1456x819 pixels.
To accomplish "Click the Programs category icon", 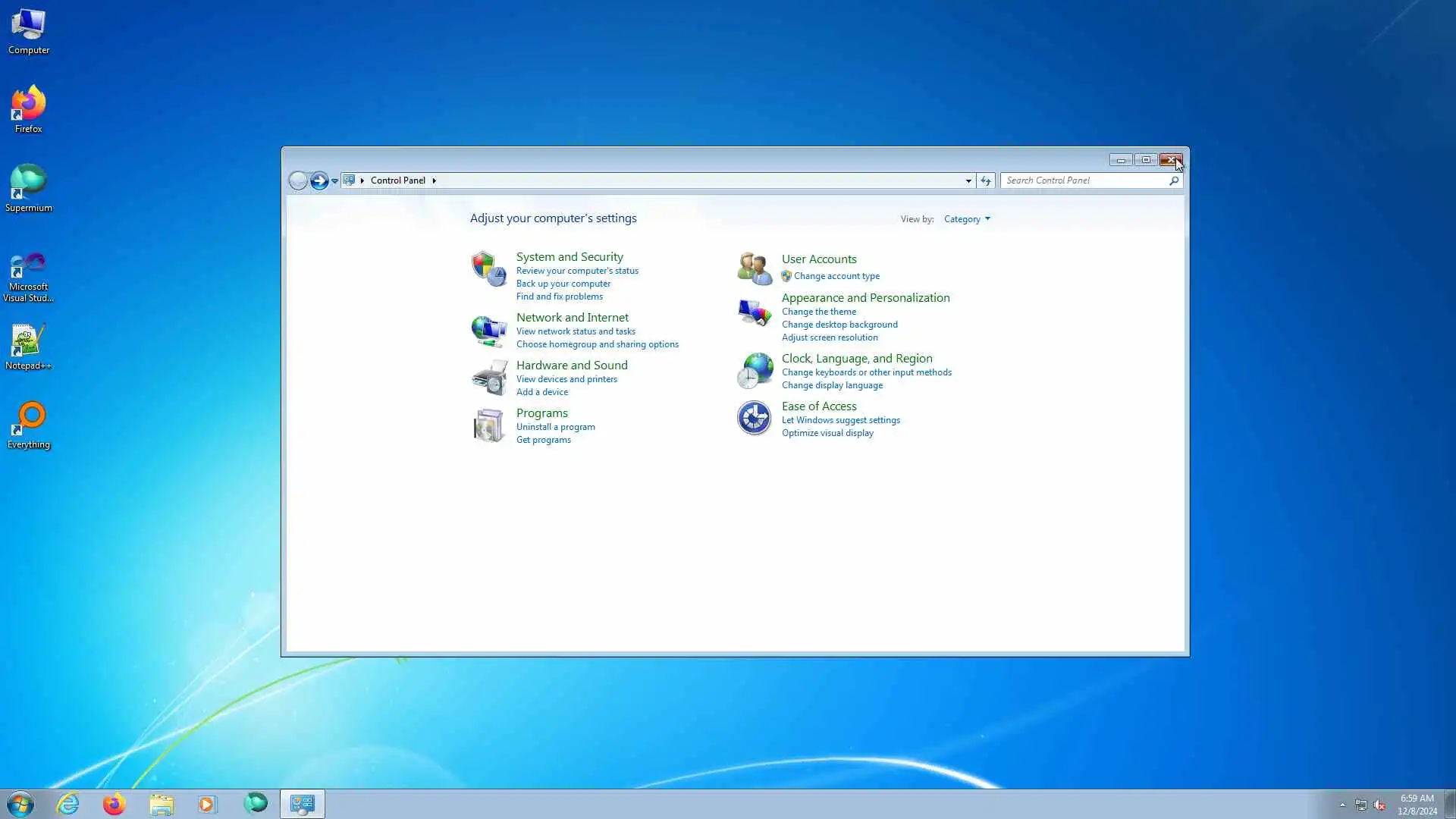I will [488, 425].
